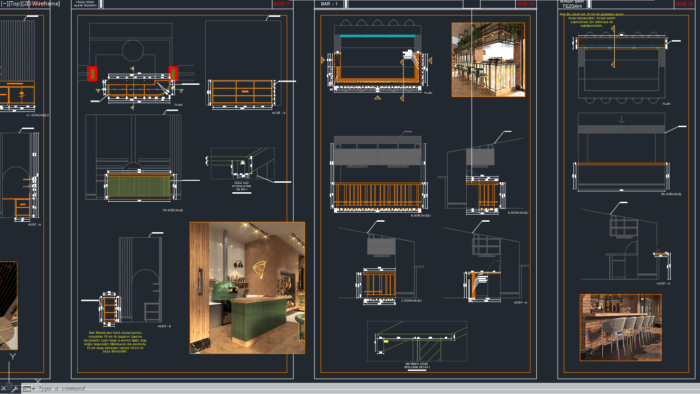Open the 2D Wireframe visual style menu
700x394 pixels.
tap(41, 4)
